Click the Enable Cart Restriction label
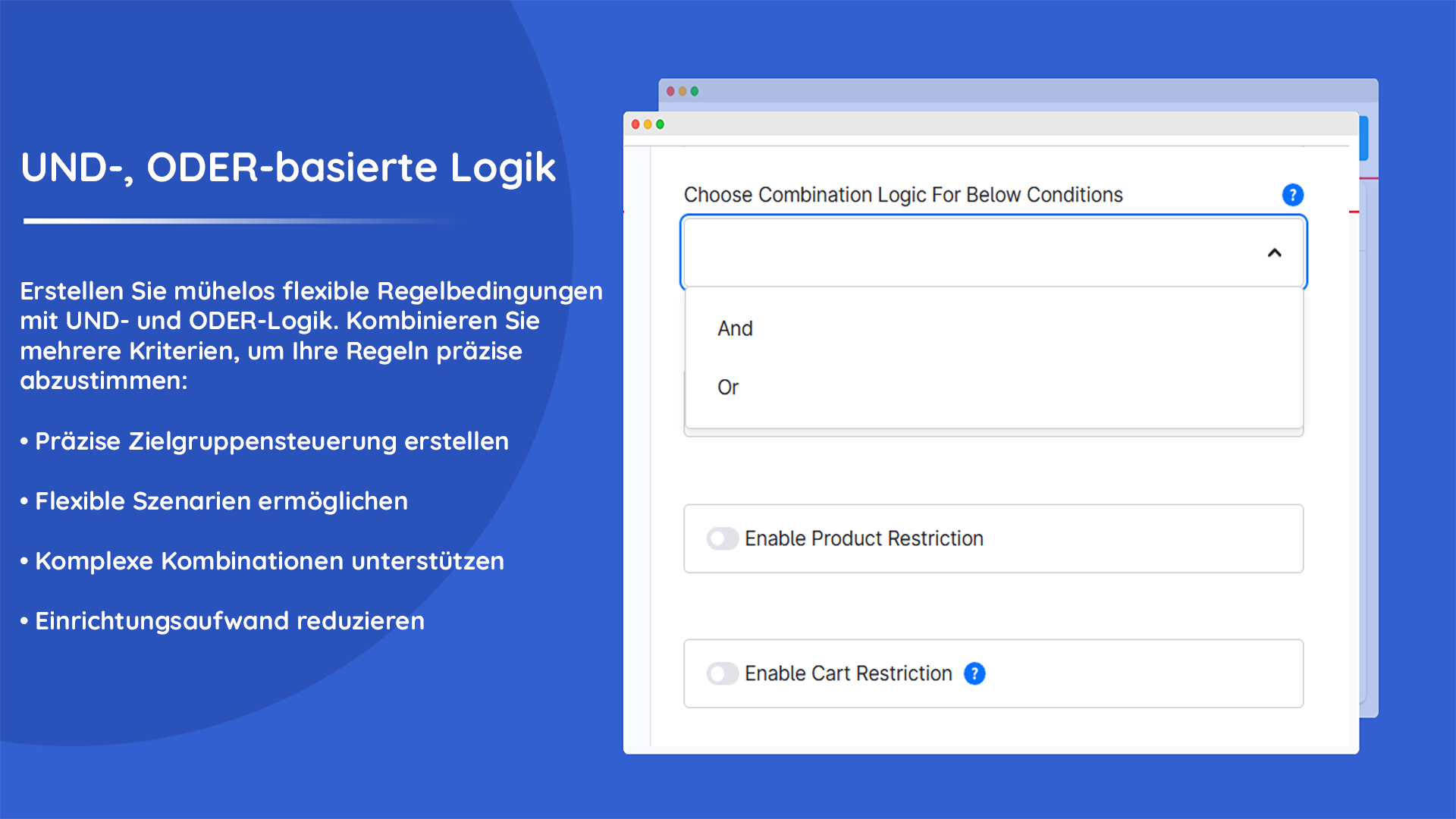The width and height of the screenshot is (1456, 819). (848, 673)
